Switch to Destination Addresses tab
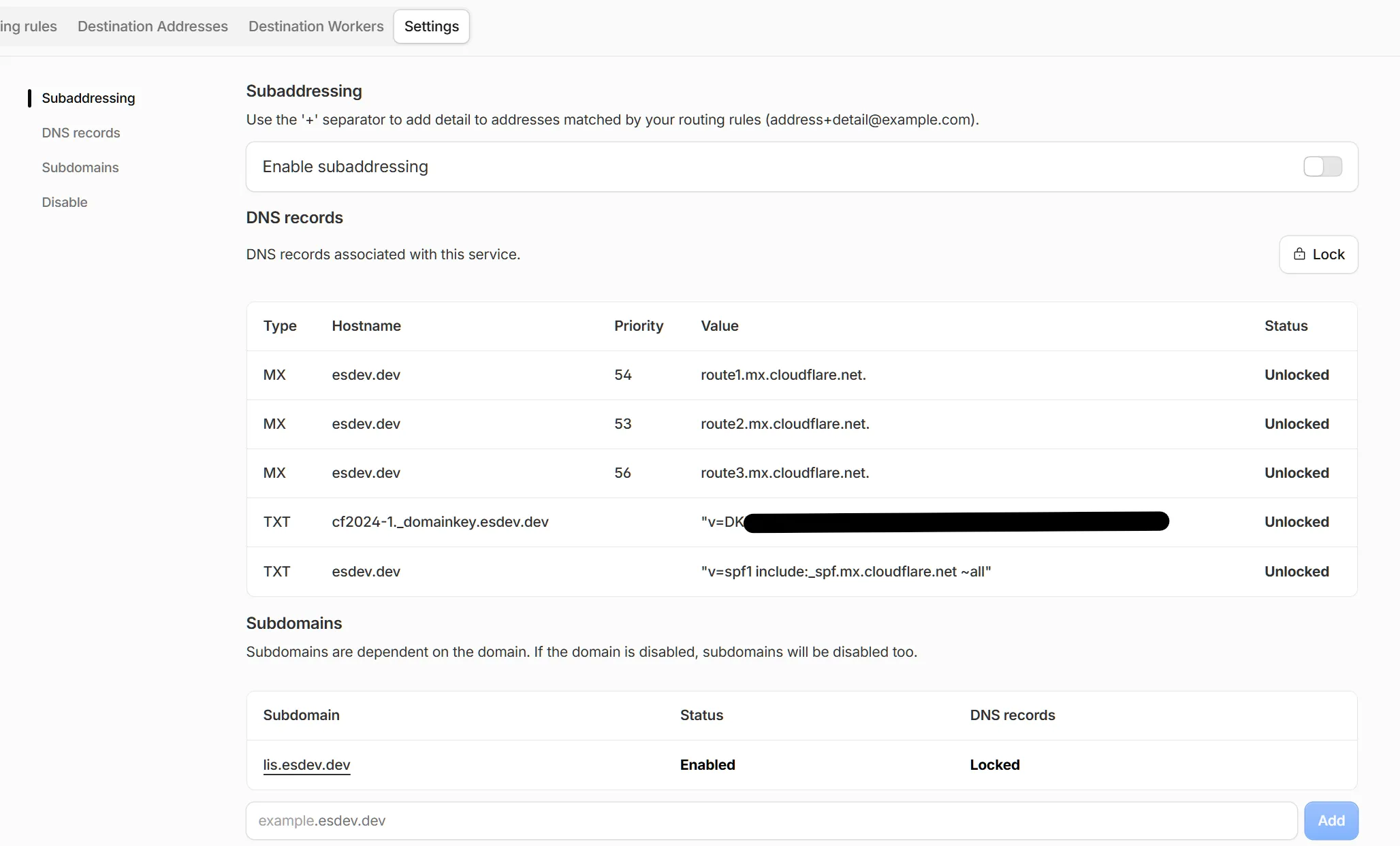Image resolution: width=1400 pixels, height=846 pixels. pyautogui.click(x=153, y=26)
